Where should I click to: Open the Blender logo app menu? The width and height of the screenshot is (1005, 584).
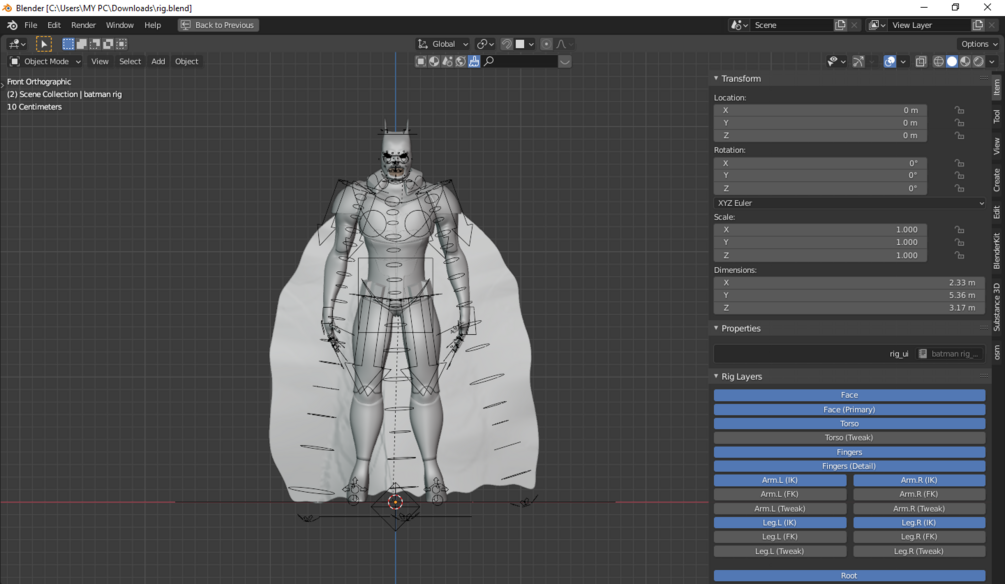(12, 25)
